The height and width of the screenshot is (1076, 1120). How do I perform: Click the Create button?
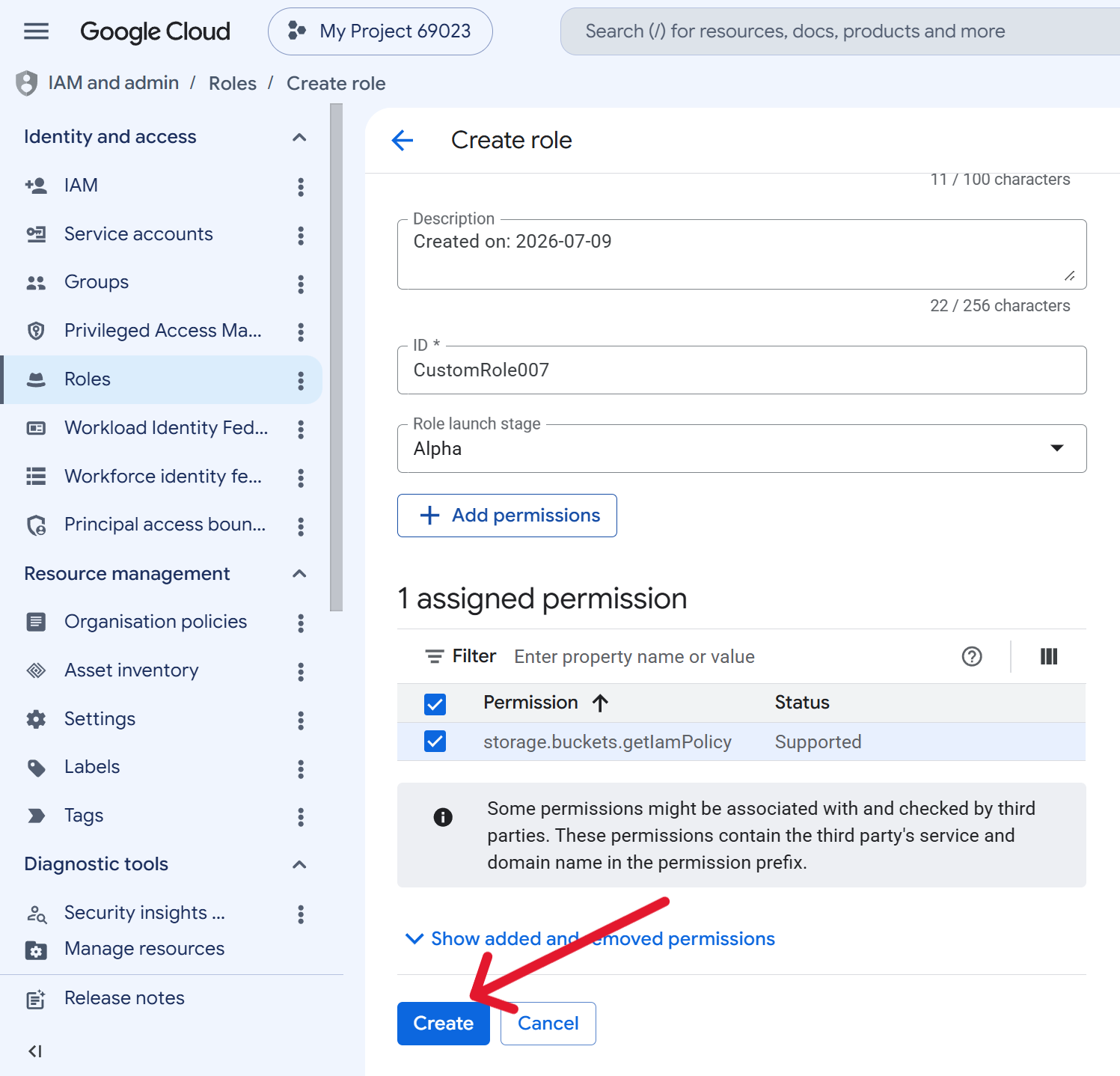(444, 1023)
